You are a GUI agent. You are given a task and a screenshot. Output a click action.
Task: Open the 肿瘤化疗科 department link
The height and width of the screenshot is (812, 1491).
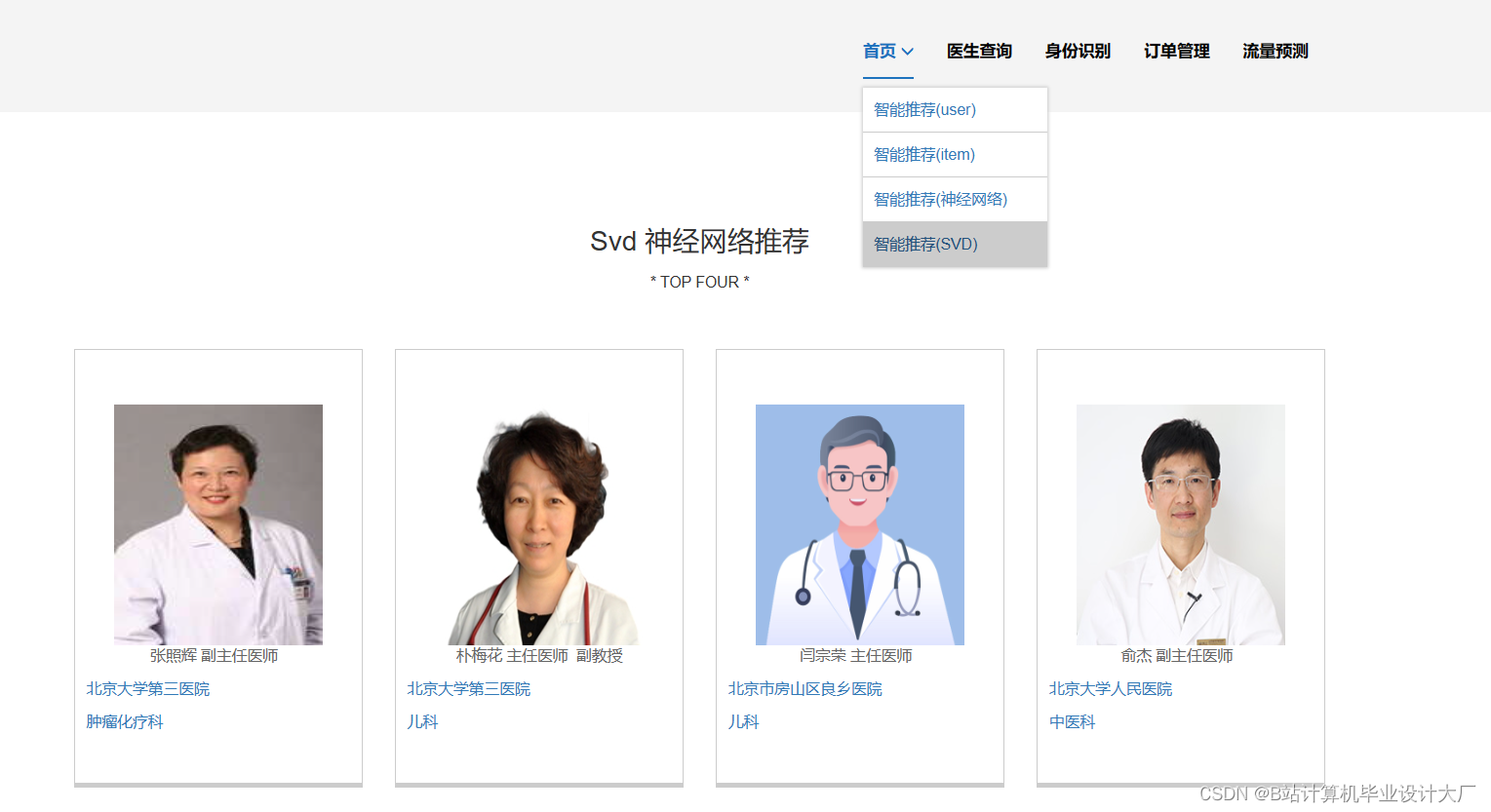pos(123,721)
